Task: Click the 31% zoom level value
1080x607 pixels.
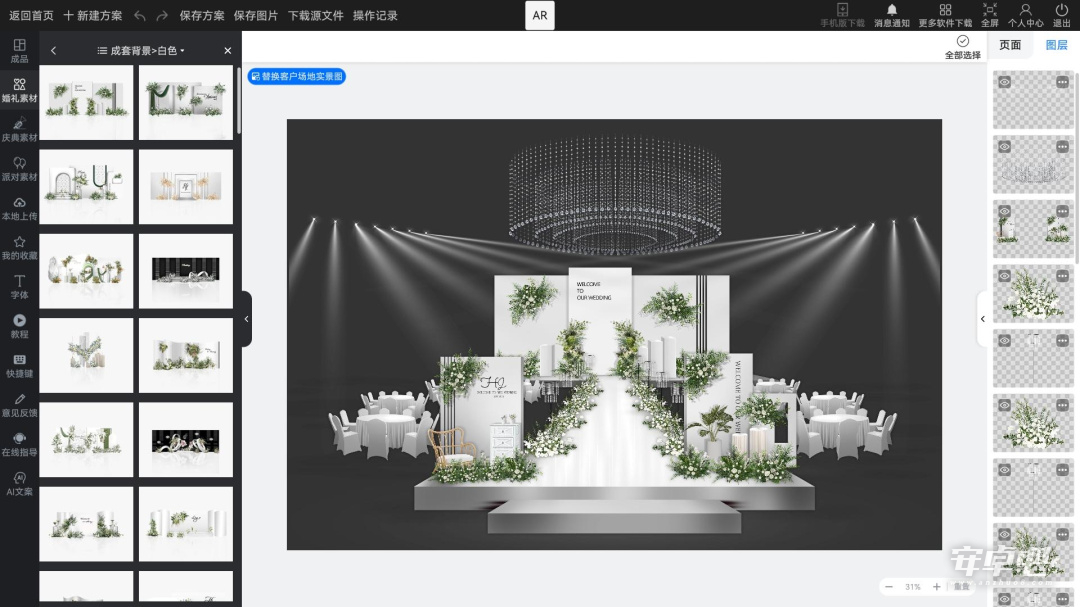Action: [913, 587]
